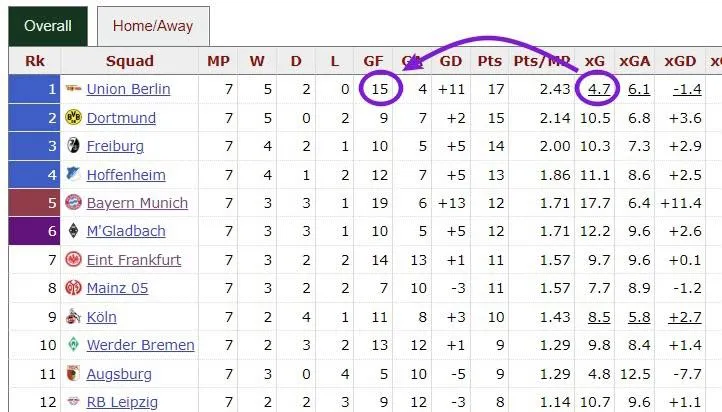722x412 pixels.
Task: Sort table by xG column header
Action: 594,61
